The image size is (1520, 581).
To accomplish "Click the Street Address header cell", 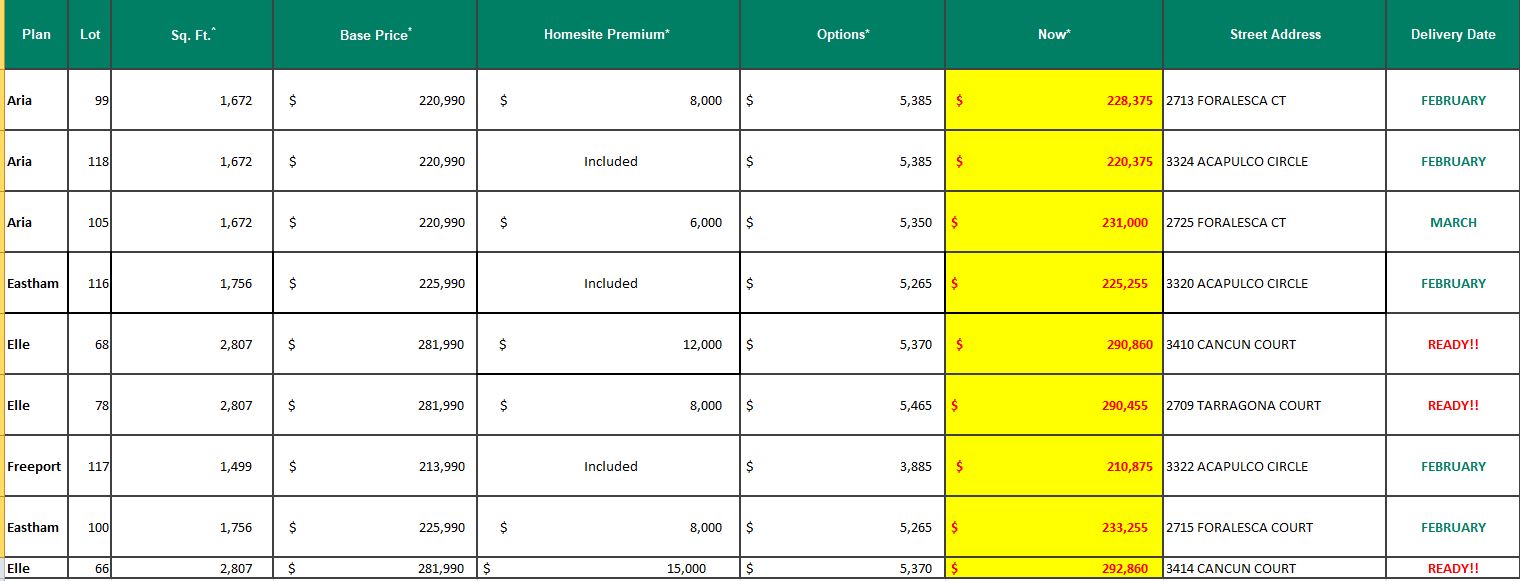I will (1275, 34).
